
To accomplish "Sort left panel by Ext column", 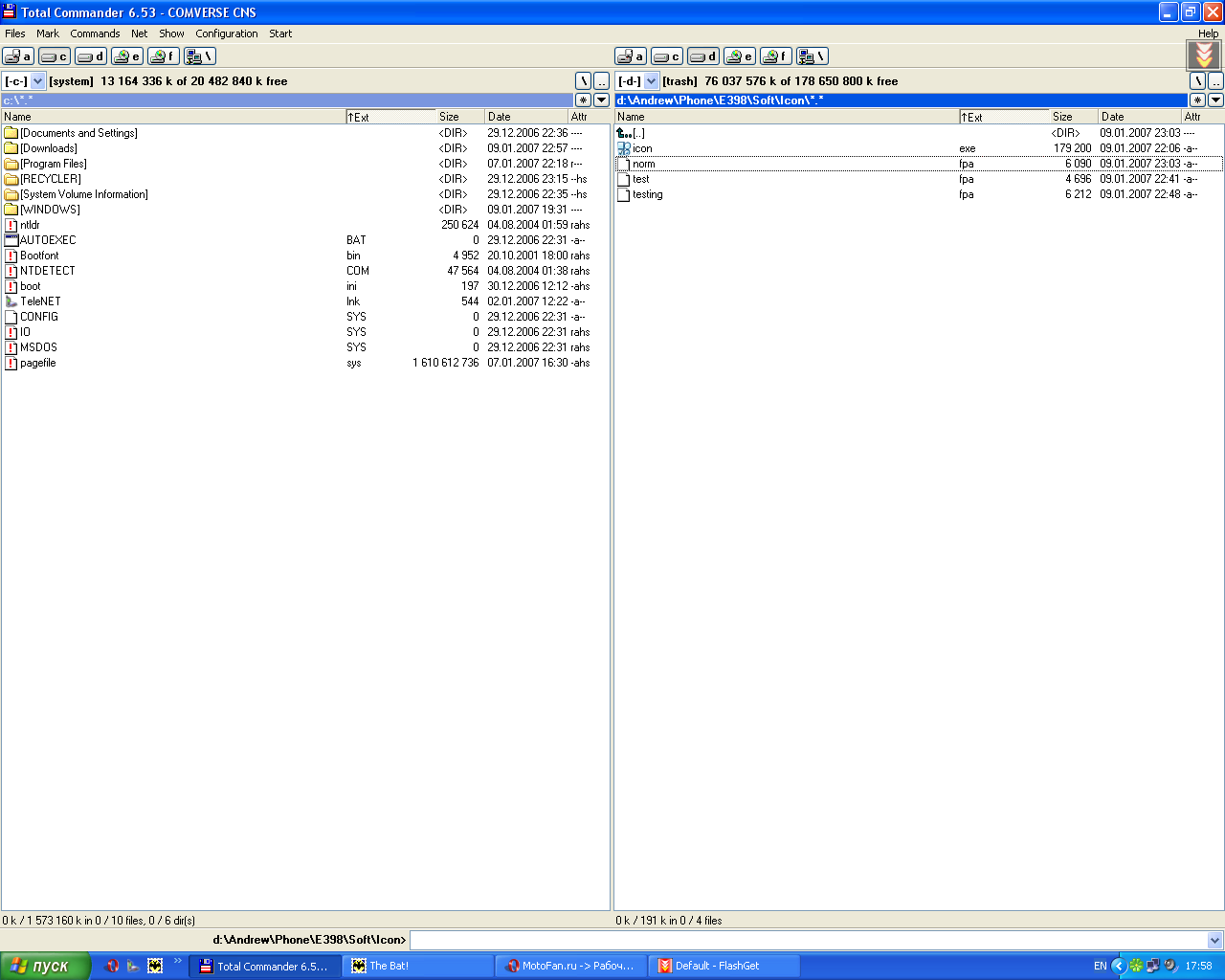I will coord(390,117).
